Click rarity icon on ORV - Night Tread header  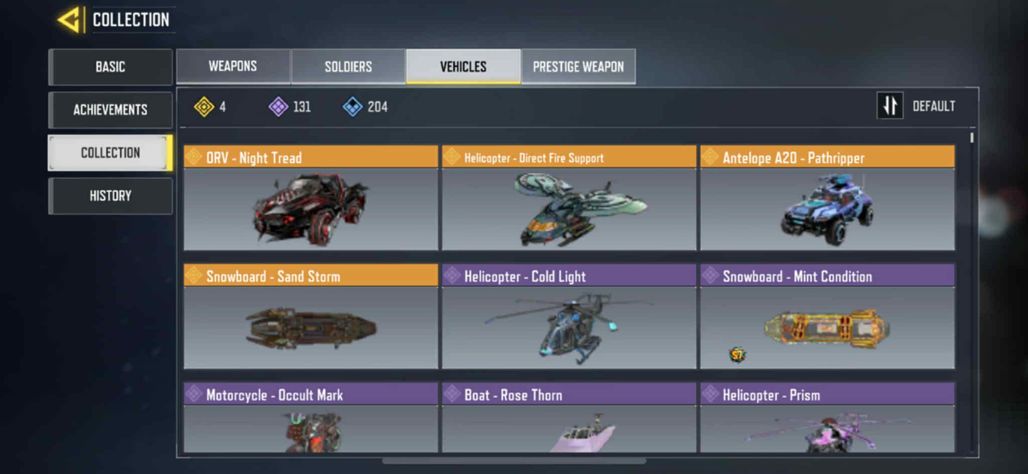[x=193, y=157]
